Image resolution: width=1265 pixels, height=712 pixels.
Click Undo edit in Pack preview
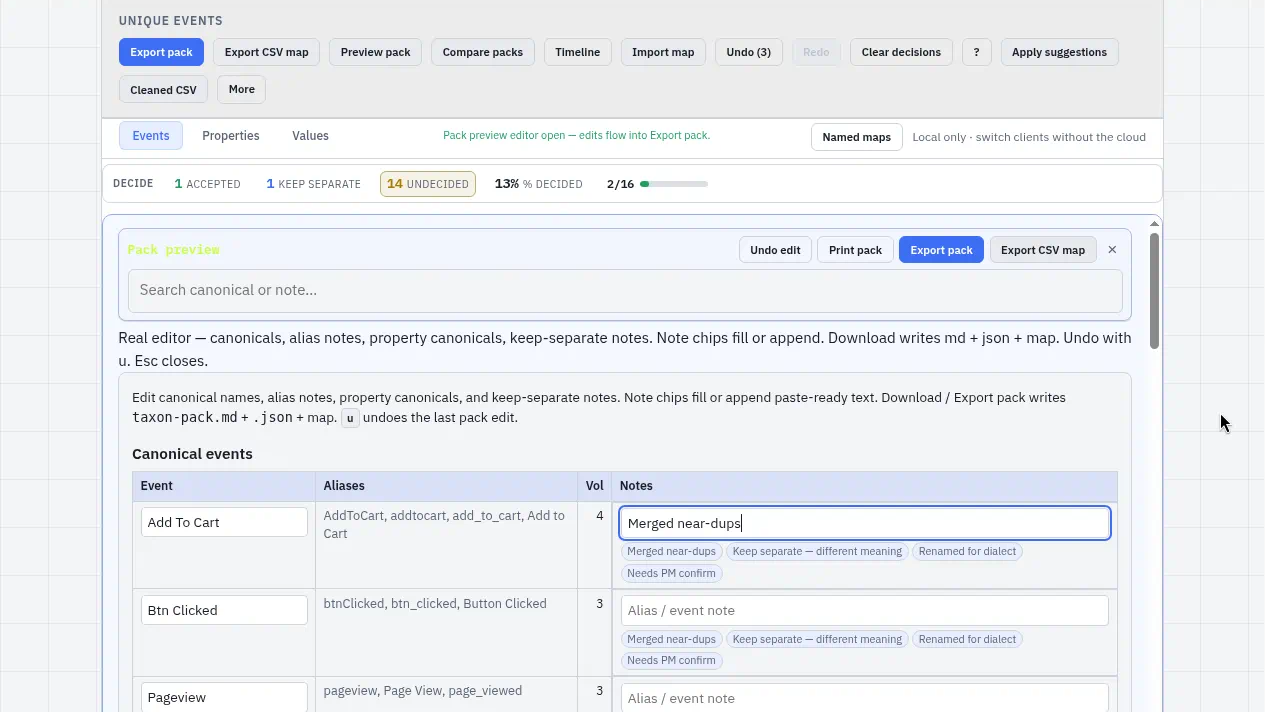click(775, 250)
